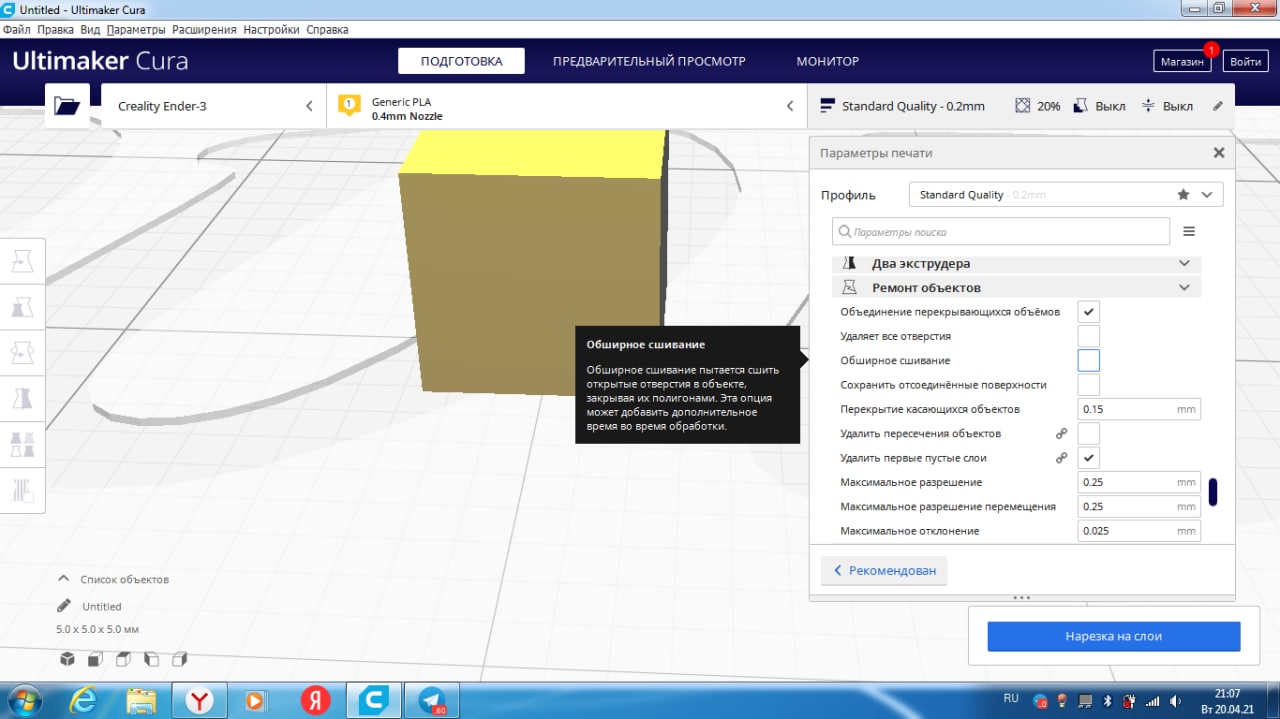Open the Магазин marketplace button

(1182, 61)
